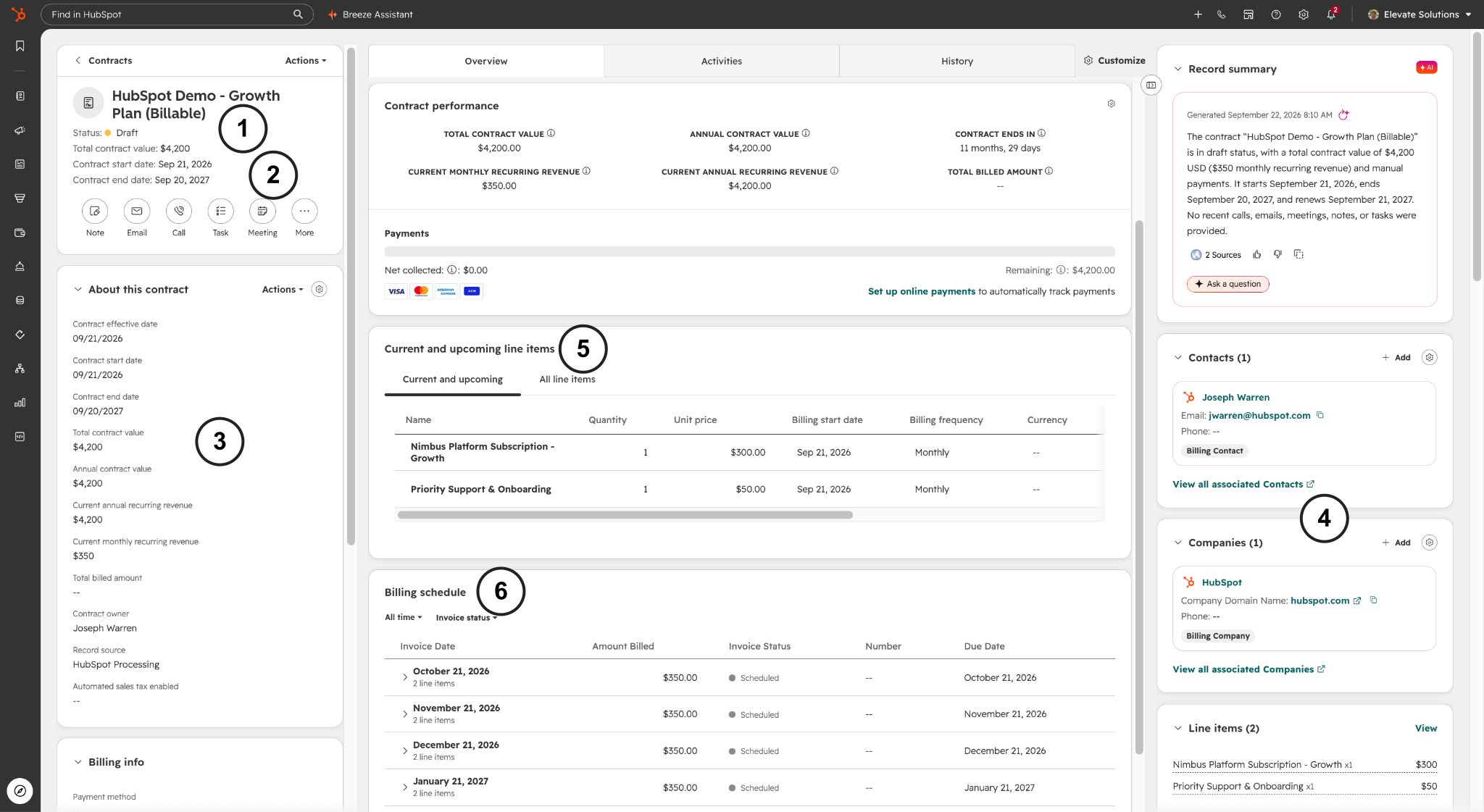The width and height of the screenshot is (1484, 812).
Task: Click thumbs down on record summary
Action: point(1277,254)
